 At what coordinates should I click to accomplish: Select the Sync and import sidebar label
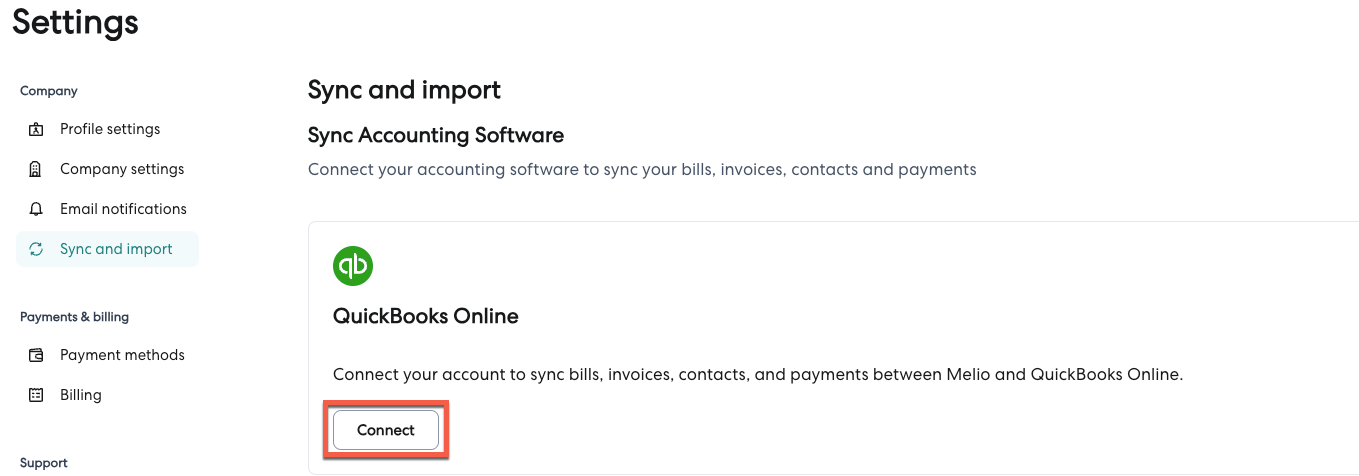[116, 249]
